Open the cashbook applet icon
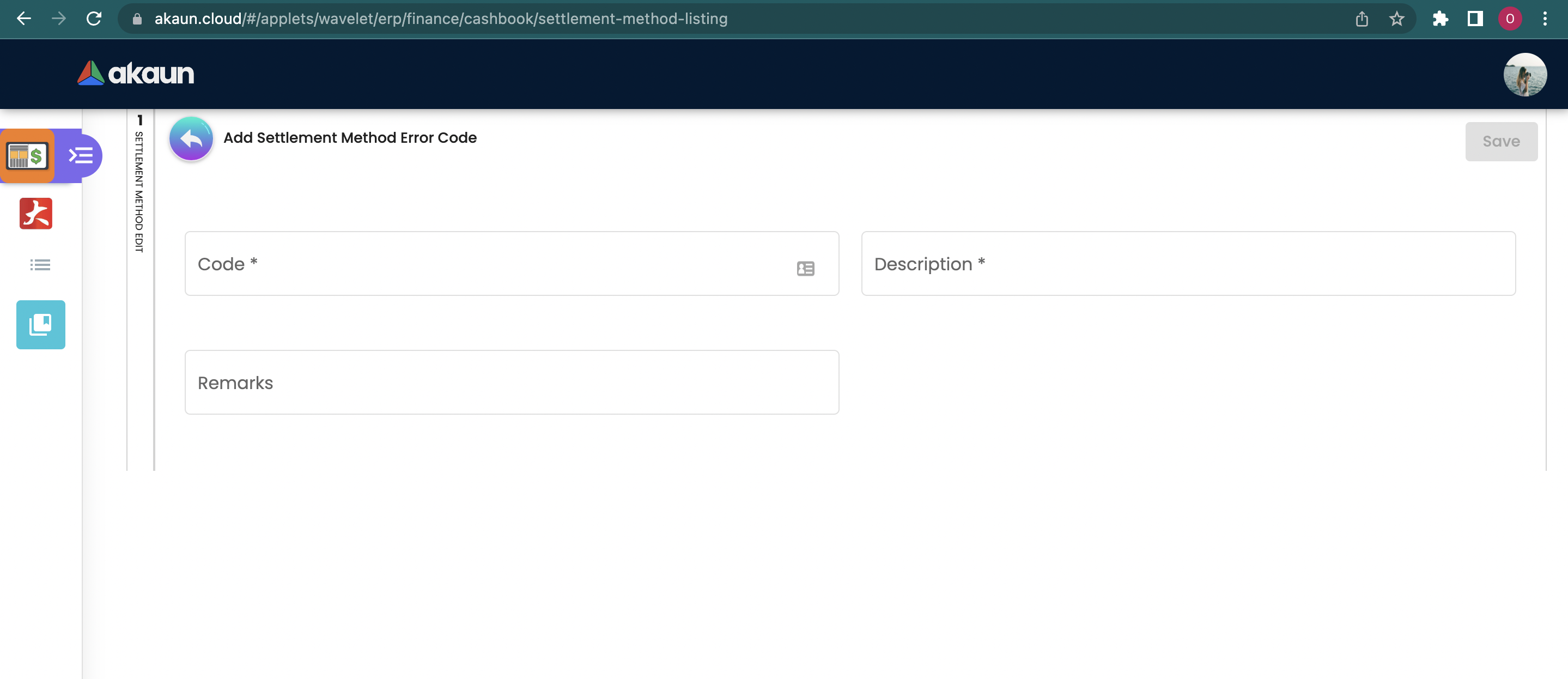The height and width of the screenshot is (679, 1568). [x=27, y=156]
